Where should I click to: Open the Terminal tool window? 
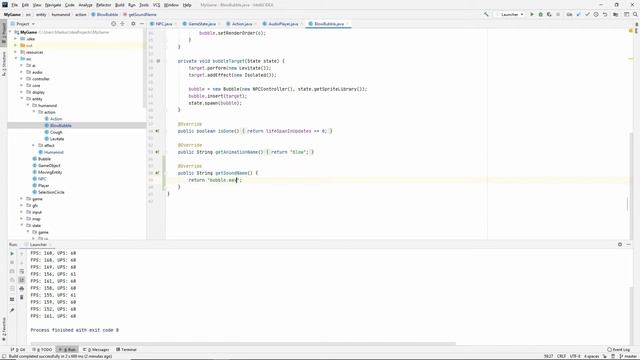tap(126, 350)
